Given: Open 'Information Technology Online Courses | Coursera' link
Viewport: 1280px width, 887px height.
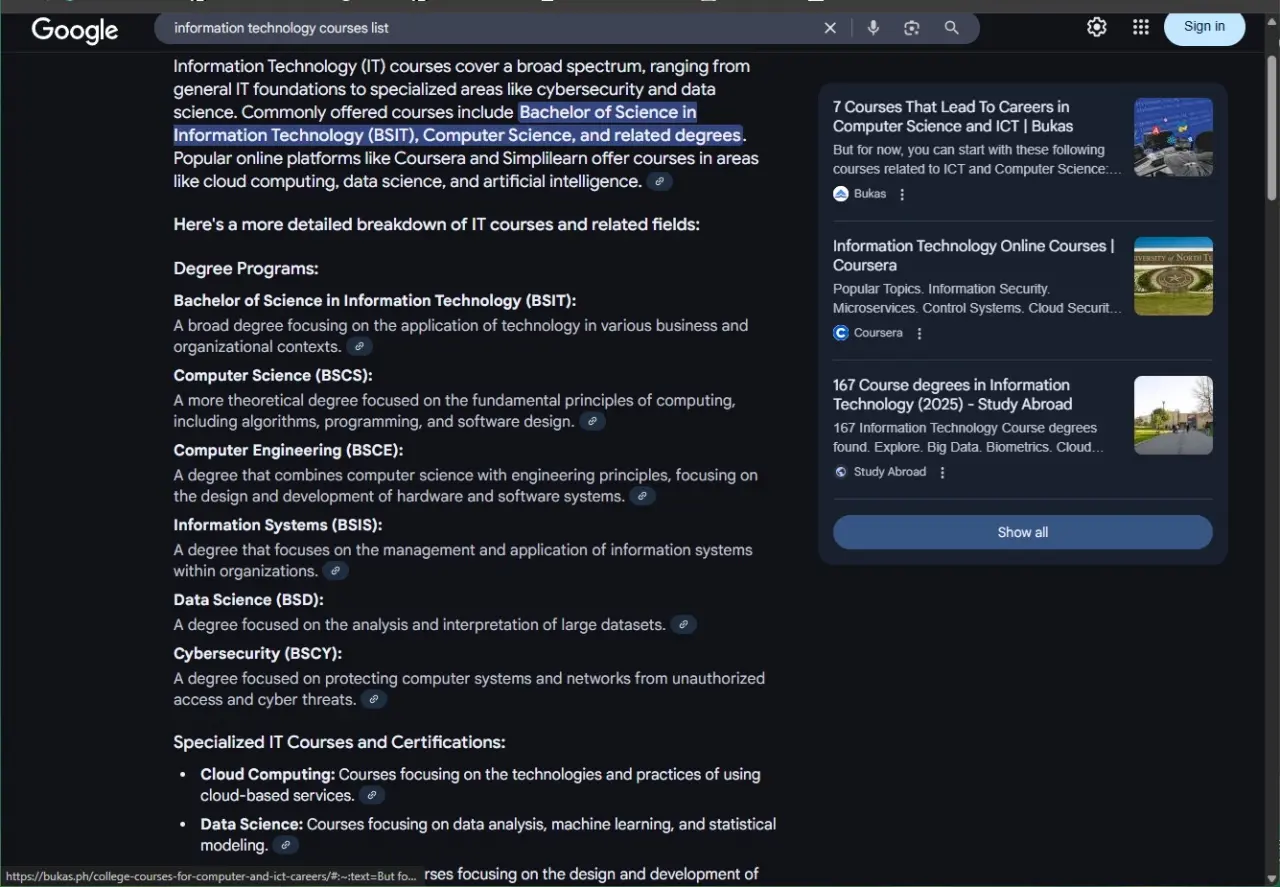Looking at the screenshot, I should (x=973, y=255).
